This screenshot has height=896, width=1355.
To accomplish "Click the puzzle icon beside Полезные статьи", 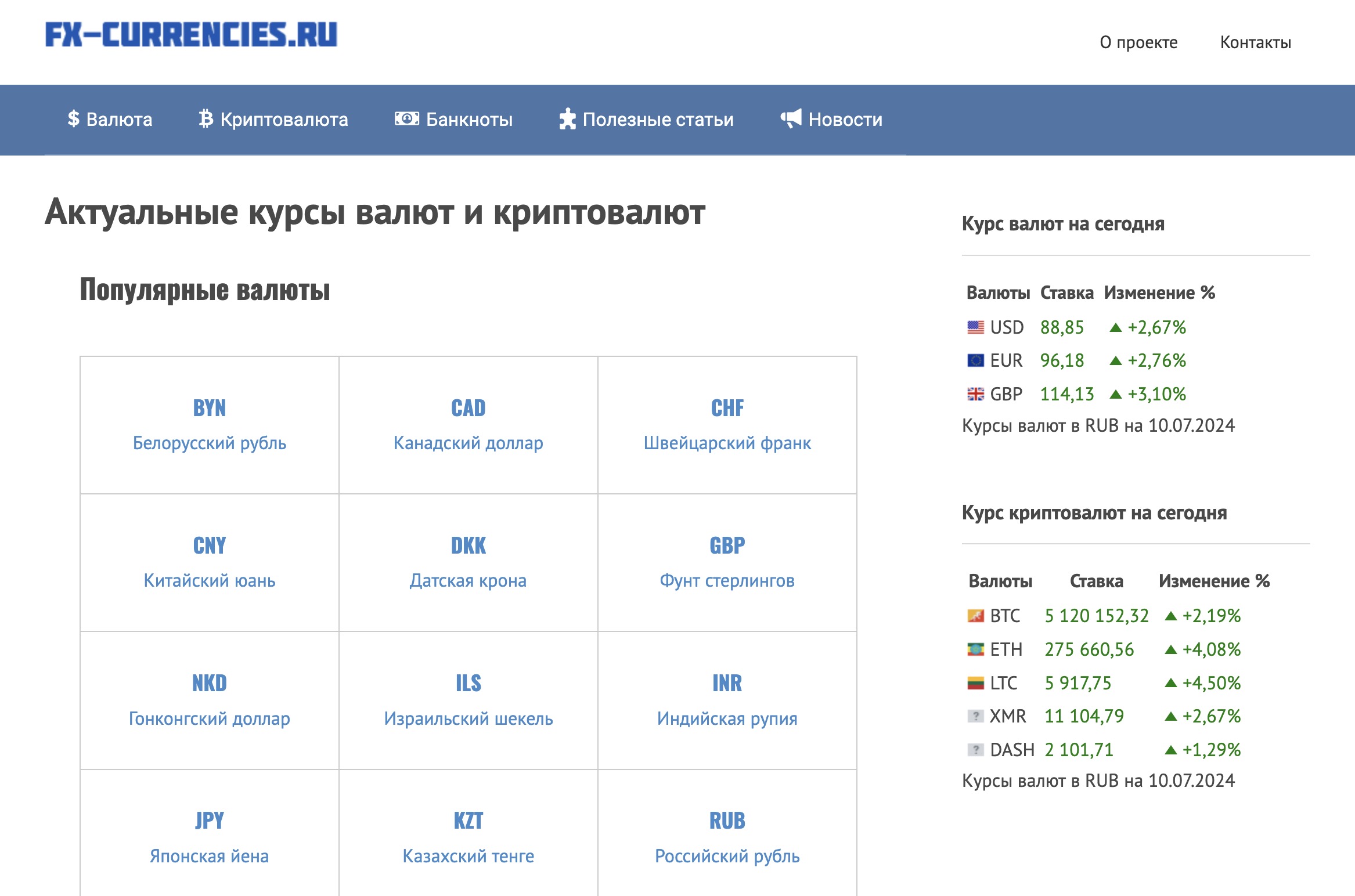I will pos(567,119).
